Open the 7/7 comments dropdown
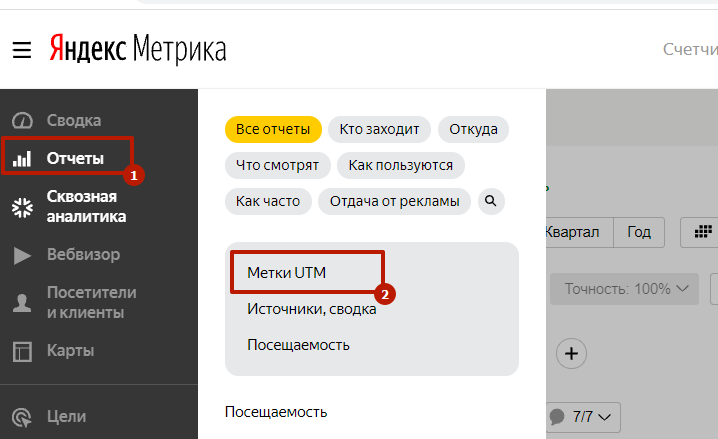Viewport: 718px width, 439px height. click(x=585, y=415)
